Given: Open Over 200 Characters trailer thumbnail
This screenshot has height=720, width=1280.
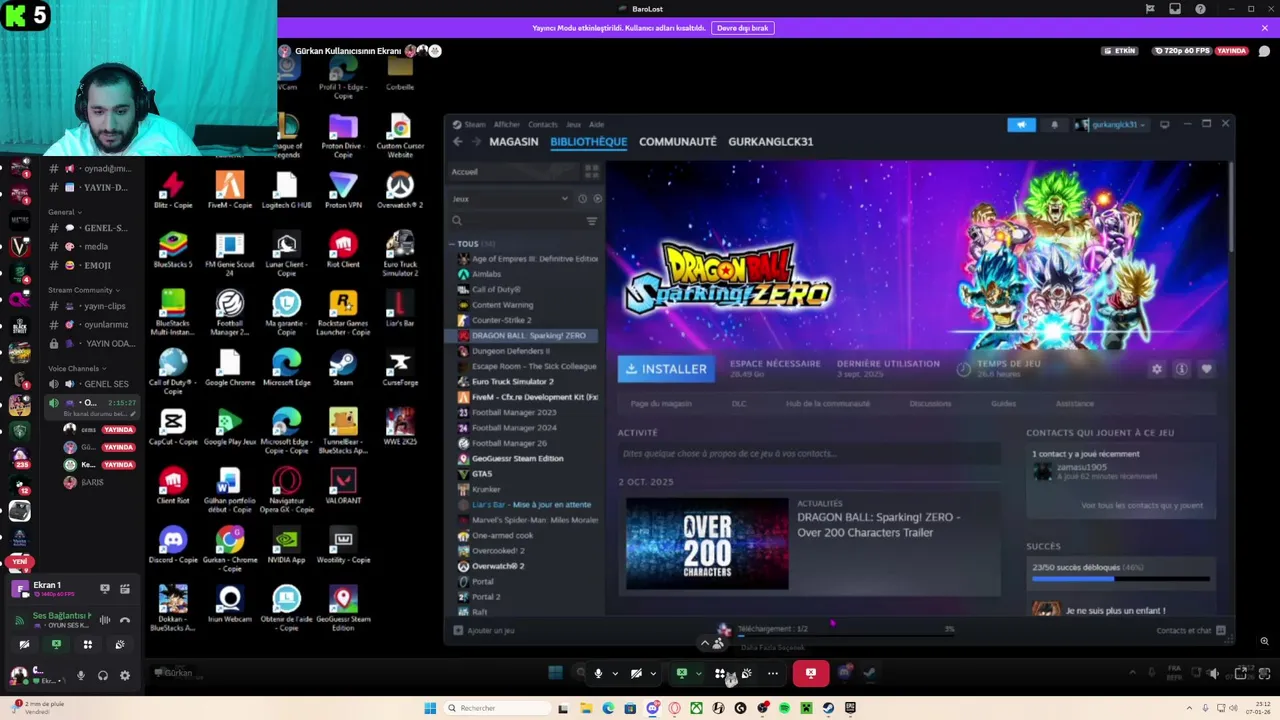Looking at the screenshot, I should (707, 544).
